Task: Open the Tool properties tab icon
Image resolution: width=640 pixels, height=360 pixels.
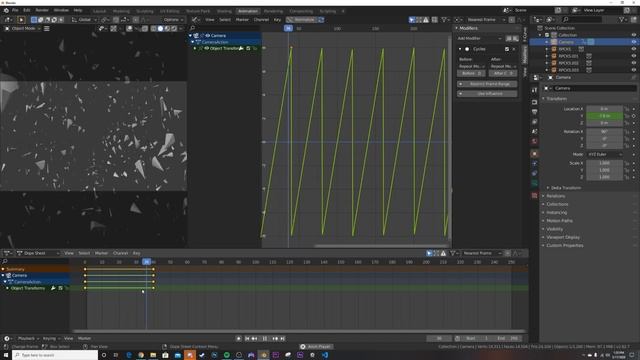Action: 534,90
